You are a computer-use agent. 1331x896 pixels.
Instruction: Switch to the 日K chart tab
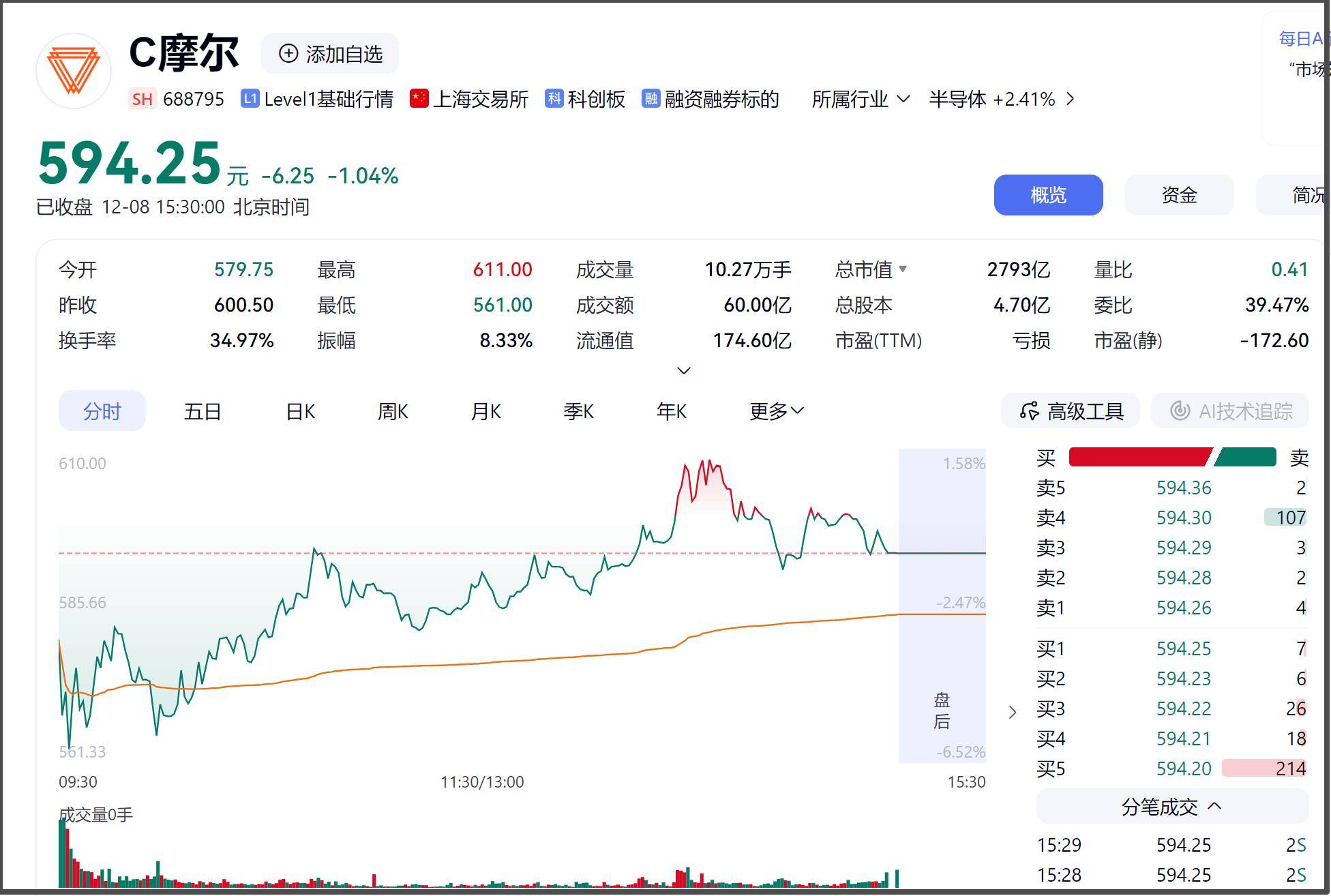click(300, 411)
